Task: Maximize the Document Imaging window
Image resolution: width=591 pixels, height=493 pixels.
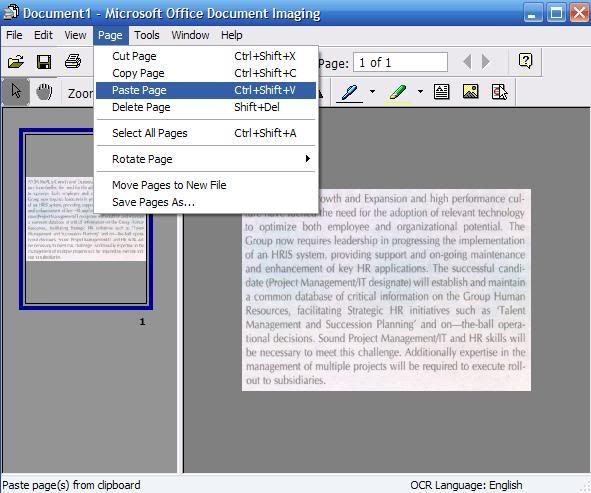Action: click(556, 12)
